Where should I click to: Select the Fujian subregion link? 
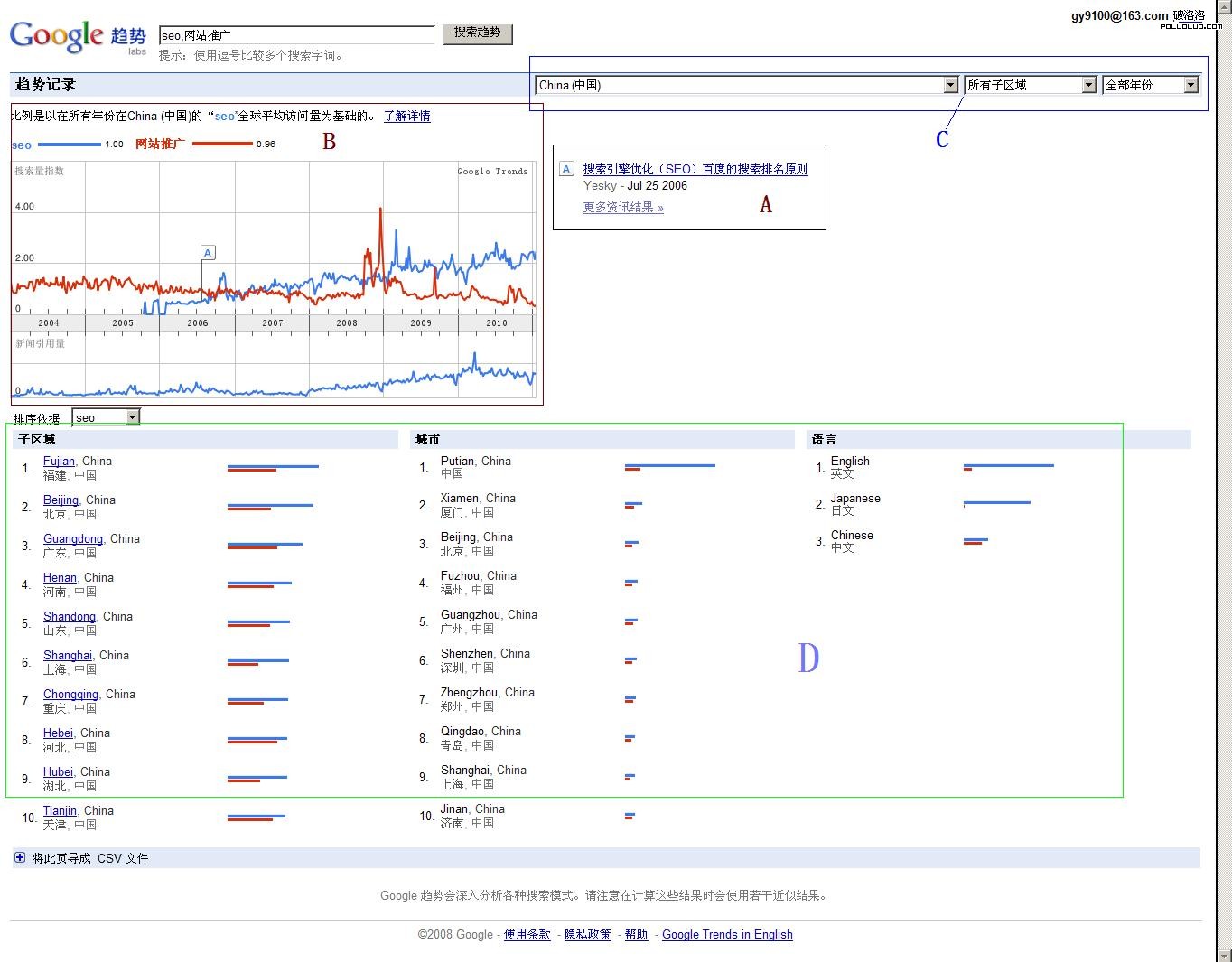[x=59, y=461]
